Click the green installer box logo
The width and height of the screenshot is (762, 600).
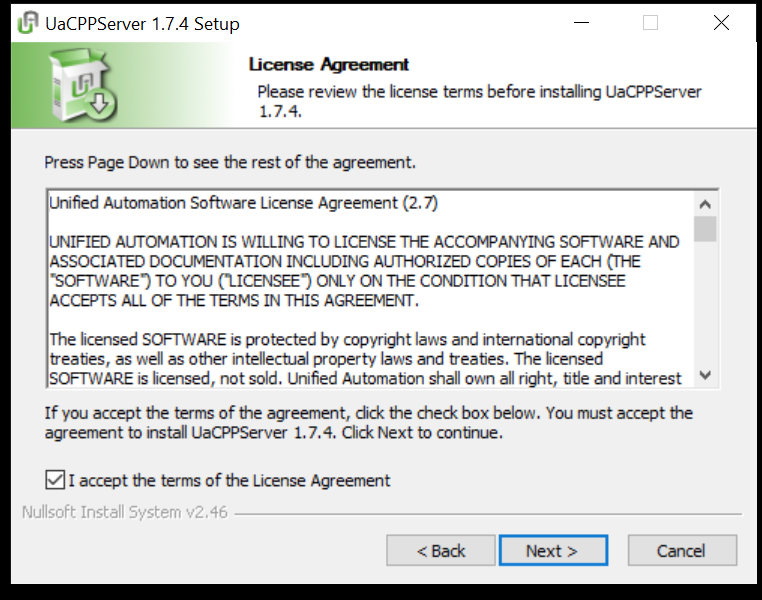point(84,85)
